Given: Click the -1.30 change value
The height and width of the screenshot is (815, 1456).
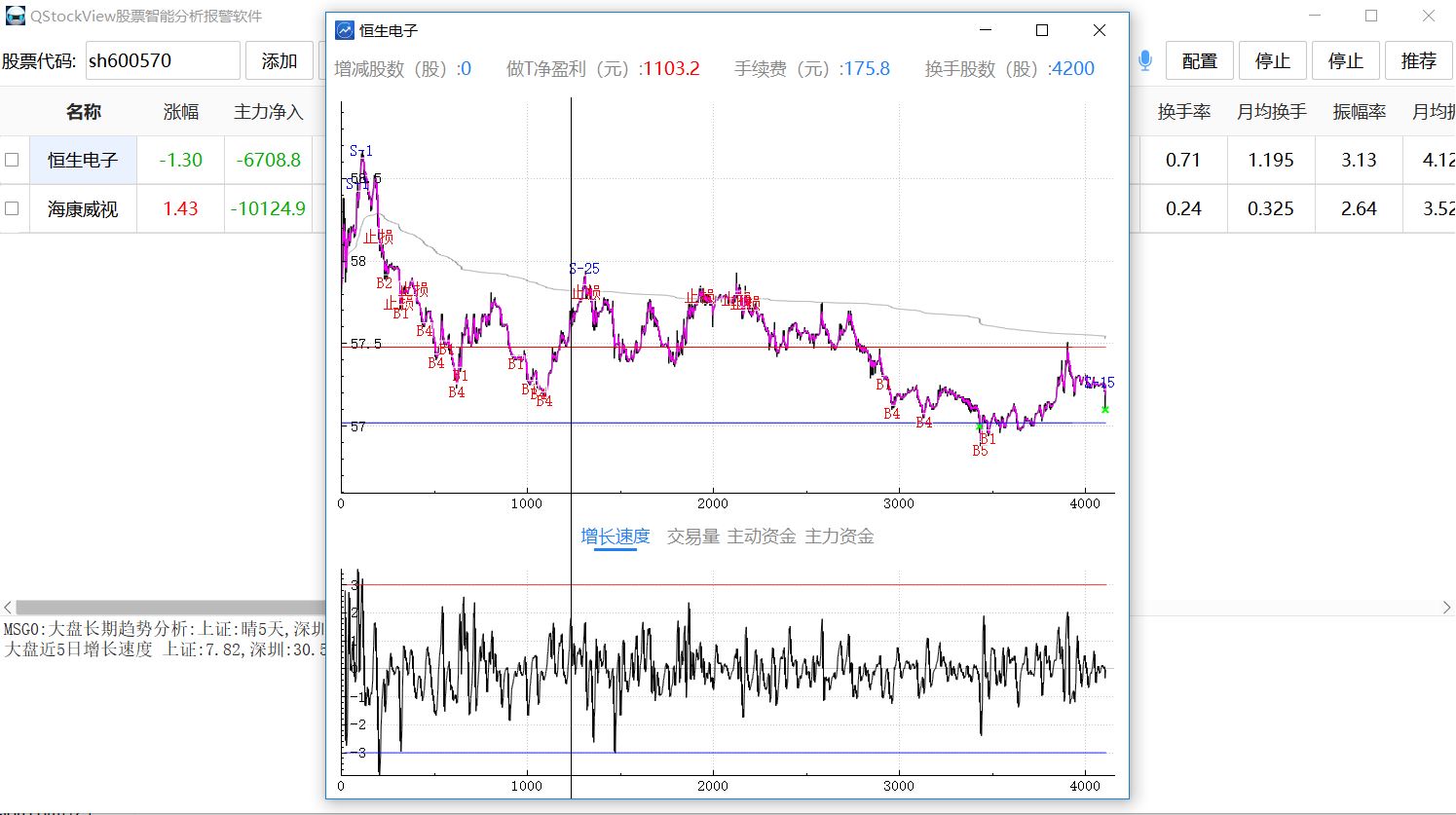Looking at the screenshot, I should (x=181, y=160).
